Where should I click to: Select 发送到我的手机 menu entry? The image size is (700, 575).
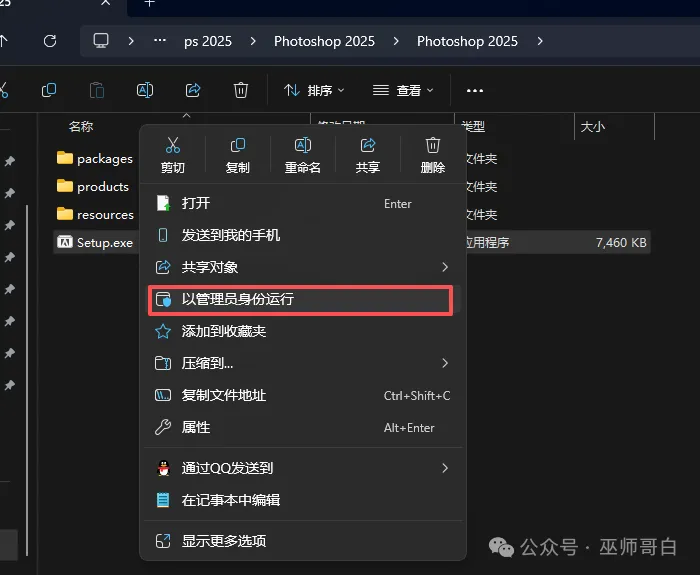[x=302, y=235]
